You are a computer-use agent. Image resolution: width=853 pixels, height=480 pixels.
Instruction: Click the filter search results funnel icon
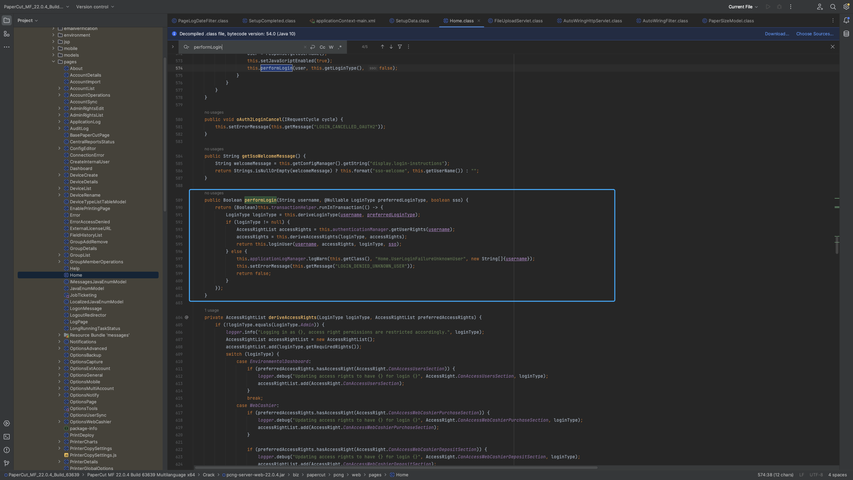pos(399,47)
